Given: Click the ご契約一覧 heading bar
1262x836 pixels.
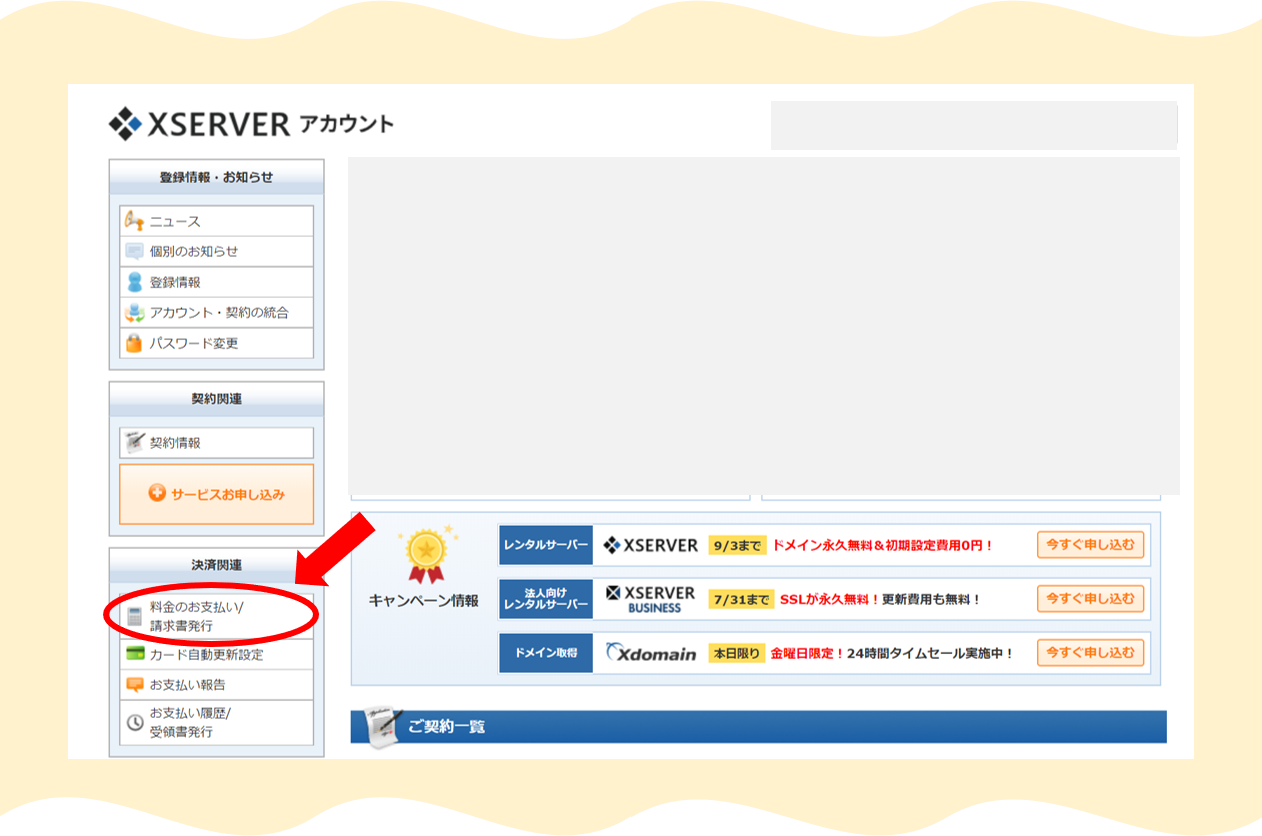Looking at the screenshot, I should tap(758, 727).
